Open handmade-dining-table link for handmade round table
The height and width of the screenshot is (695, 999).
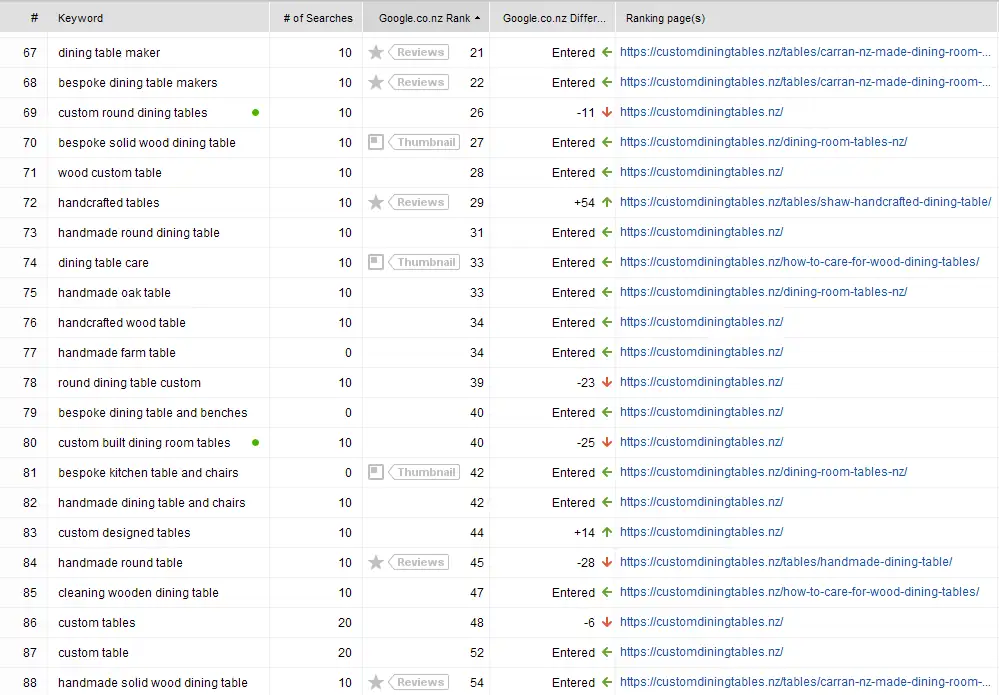point(786,562)
